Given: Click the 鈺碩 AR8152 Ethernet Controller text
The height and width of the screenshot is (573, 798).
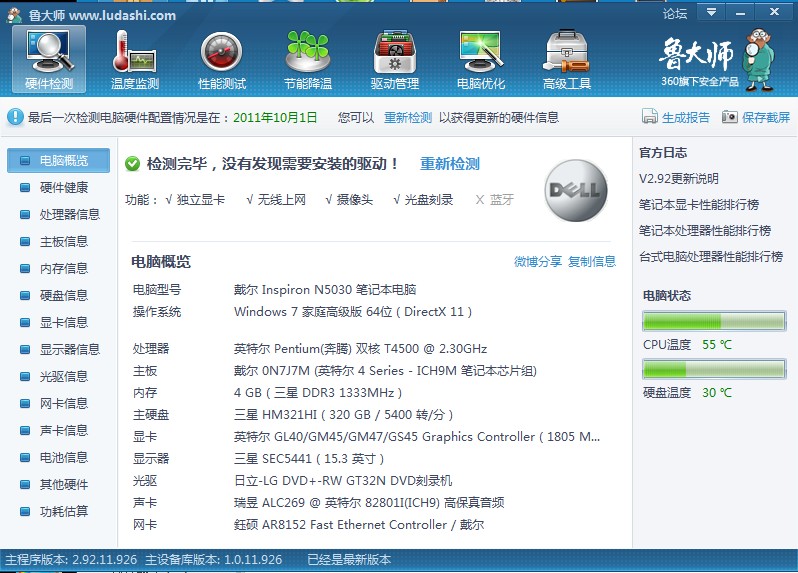Looking at the screenshot, I should [359, 524].
